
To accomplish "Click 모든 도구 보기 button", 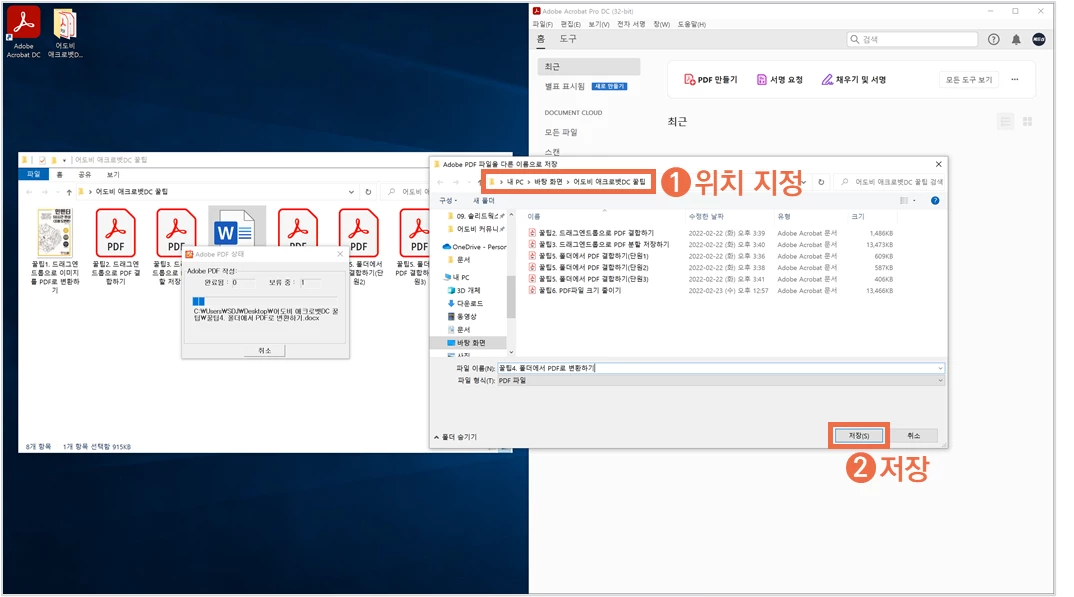I will [x=969, y=79].
